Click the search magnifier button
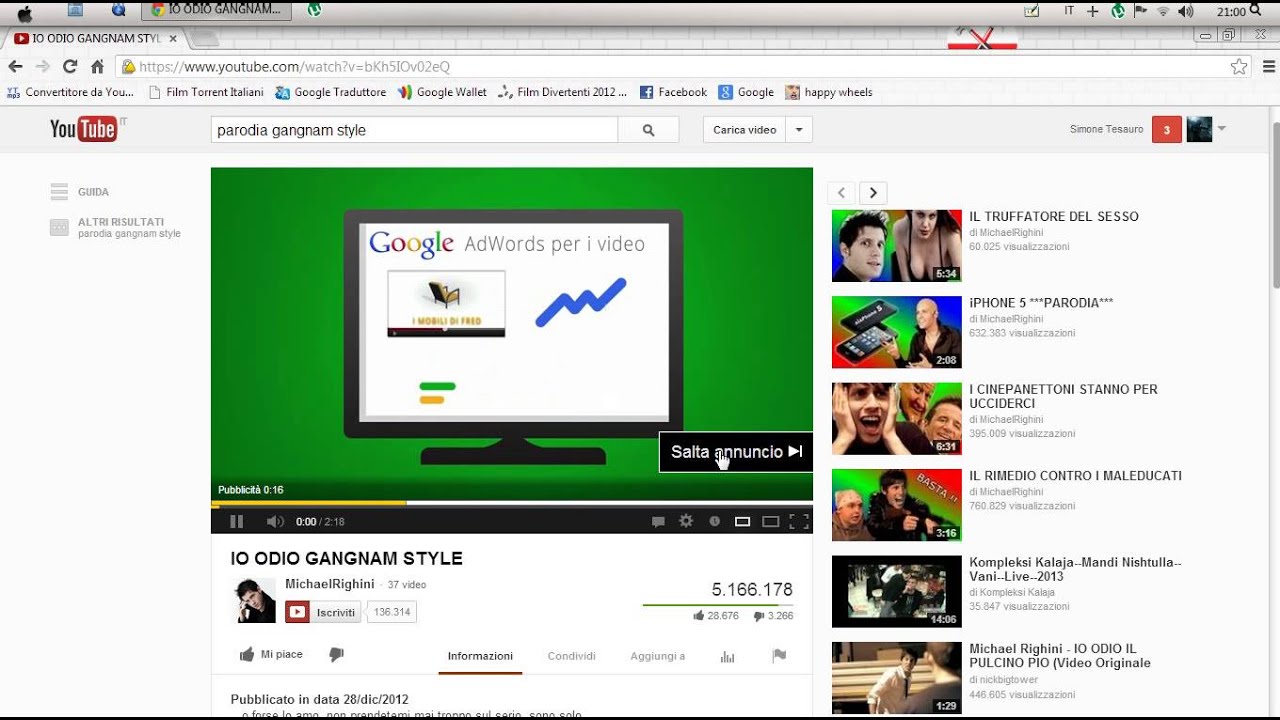Screen dimensions: 1280x720 coord(648,130)
